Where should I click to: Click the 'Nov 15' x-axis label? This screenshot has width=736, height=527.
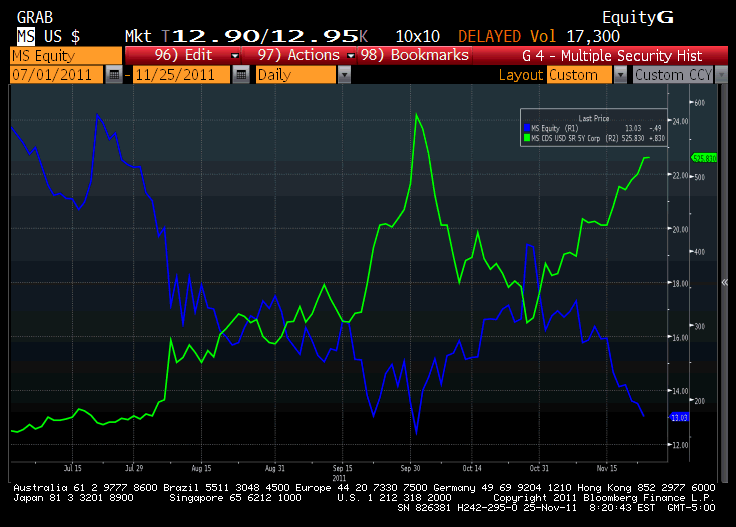coord(607,468)
